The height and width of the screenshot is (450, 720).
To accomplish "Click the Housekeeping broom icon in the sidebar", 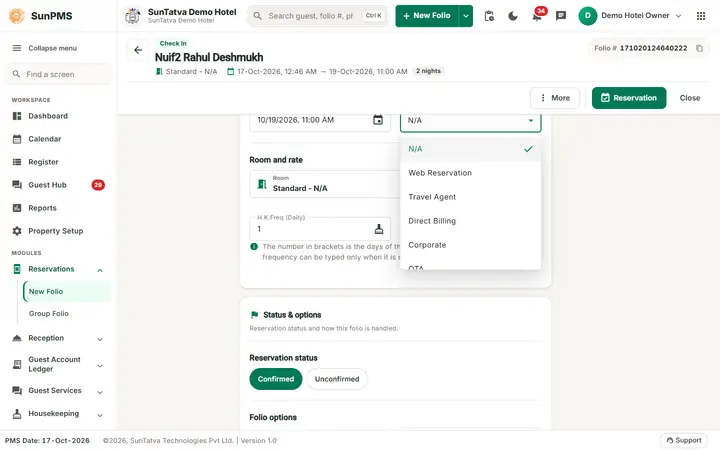I will point(17,413).
